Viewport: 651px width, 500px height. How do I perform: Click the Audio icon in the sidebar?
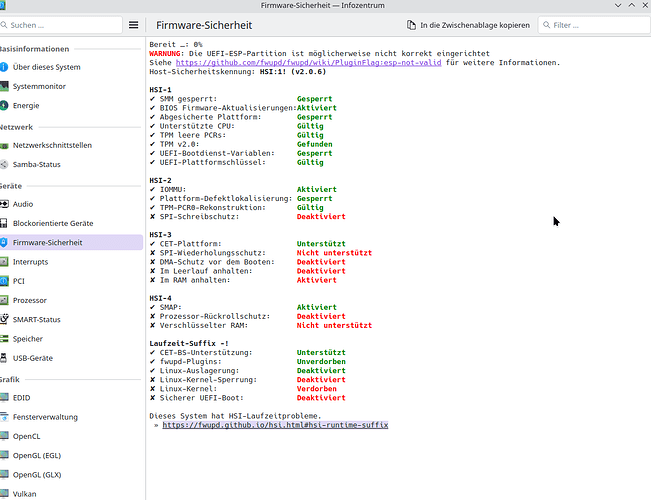coord(4,204)
